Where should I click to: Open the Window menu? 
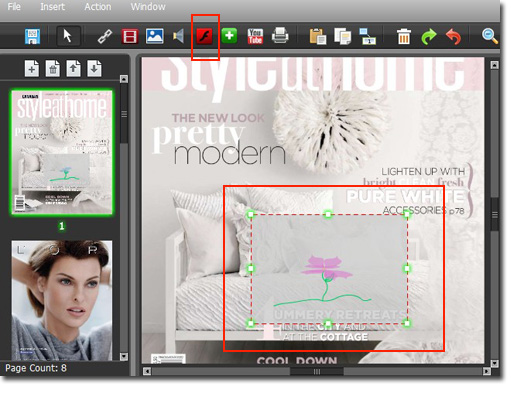148,7
